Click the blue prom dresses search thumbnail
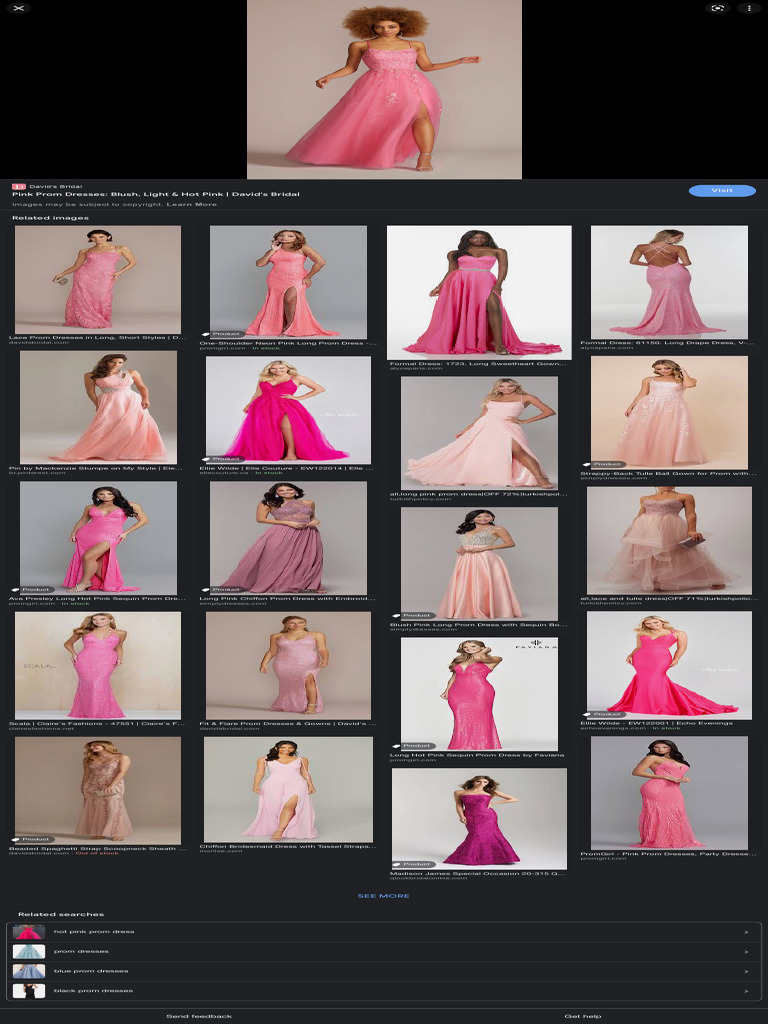Image resolution: width=768 pixels, height=1024 pixels. (x=28, y=971)
